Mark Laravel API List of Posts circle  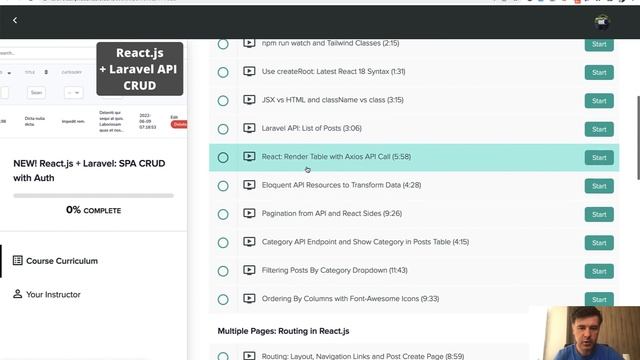click(223, 129)
